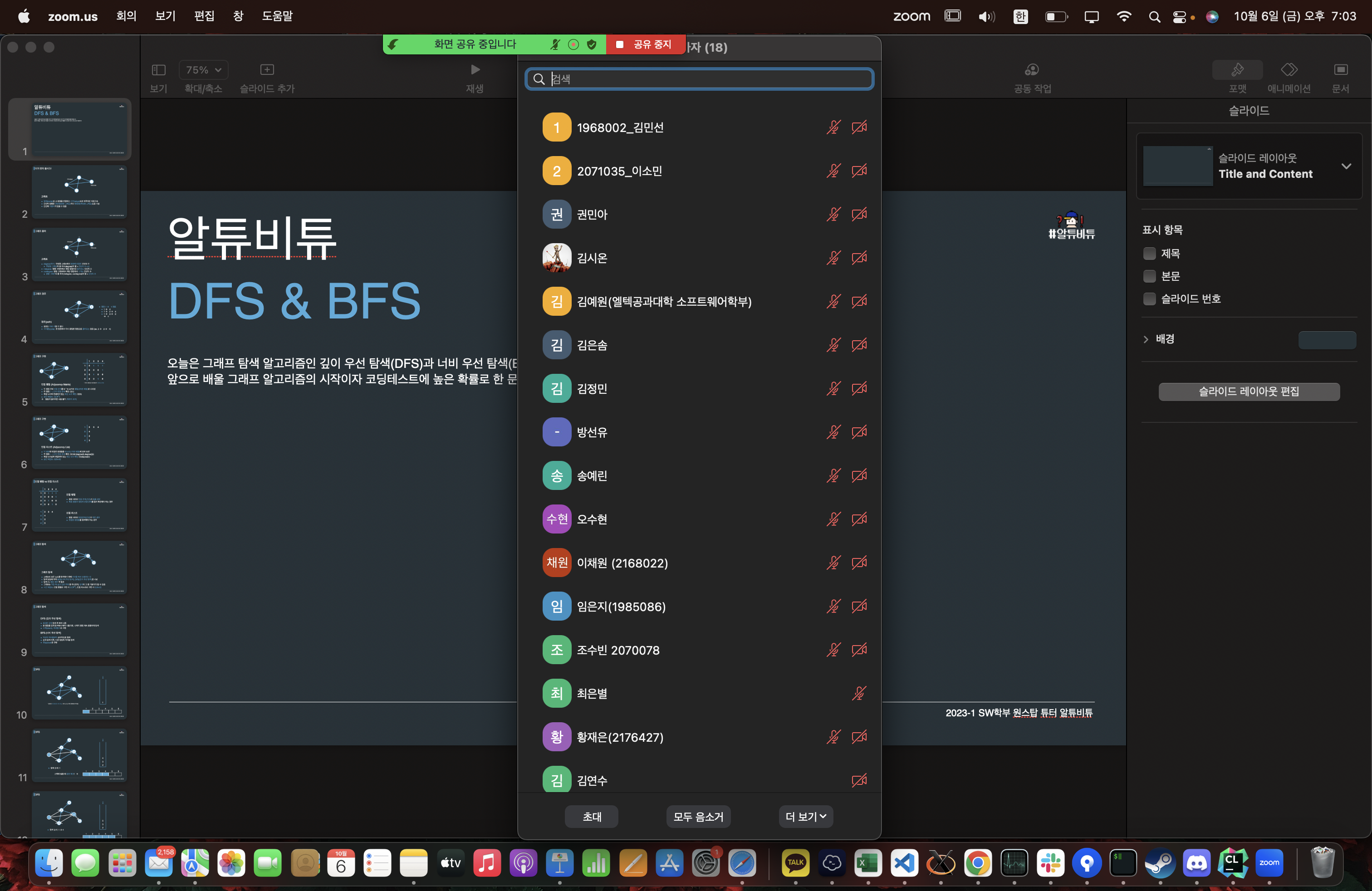Select slide 2 thumbnail in navigator
This screenshot has height=891, width=1372.
79,192
